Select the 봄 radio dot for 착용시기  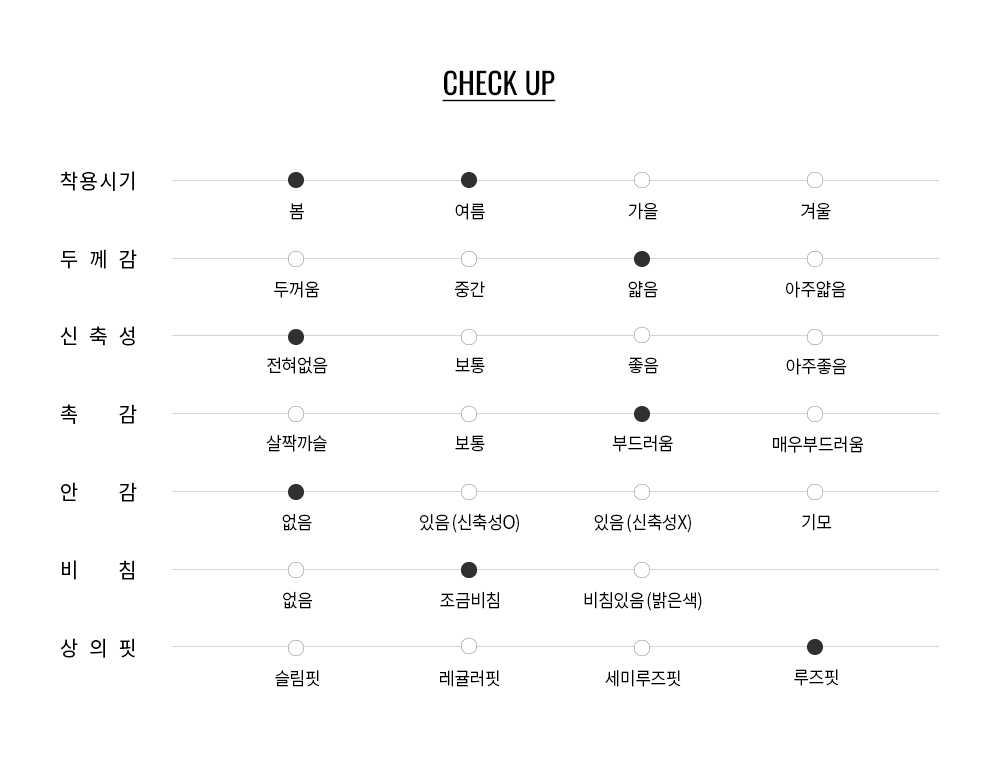[x=296, y=180]
